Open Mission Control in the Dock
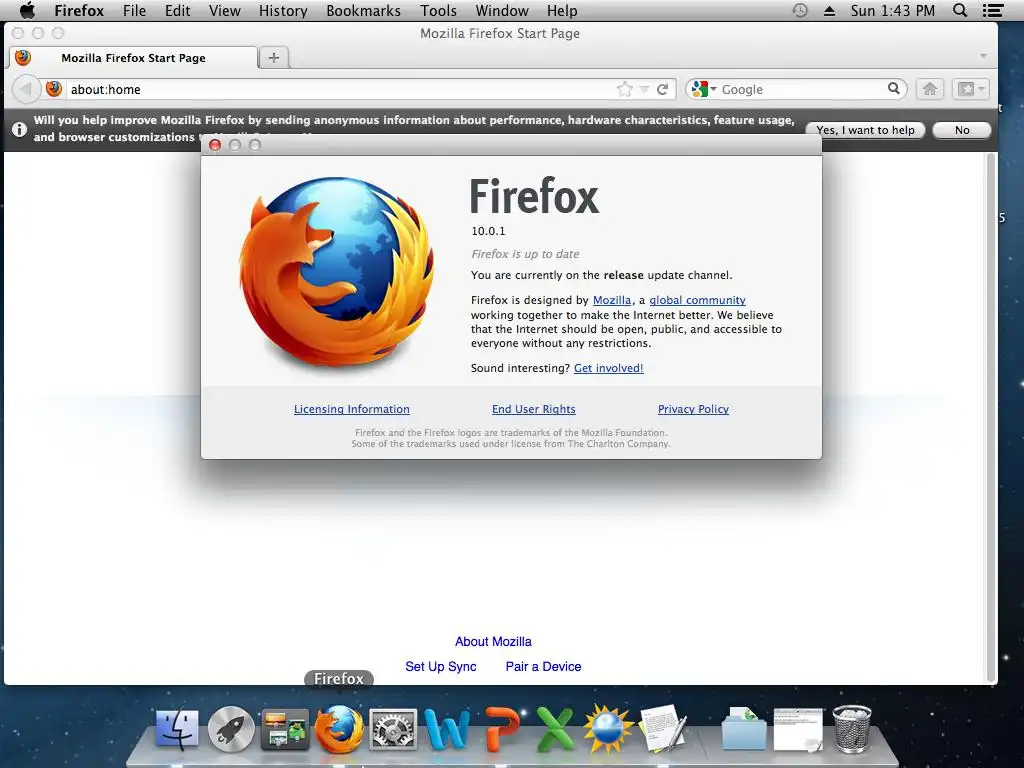The width and height of the screenshot is (1024, 768). click(x=285, y=729)
